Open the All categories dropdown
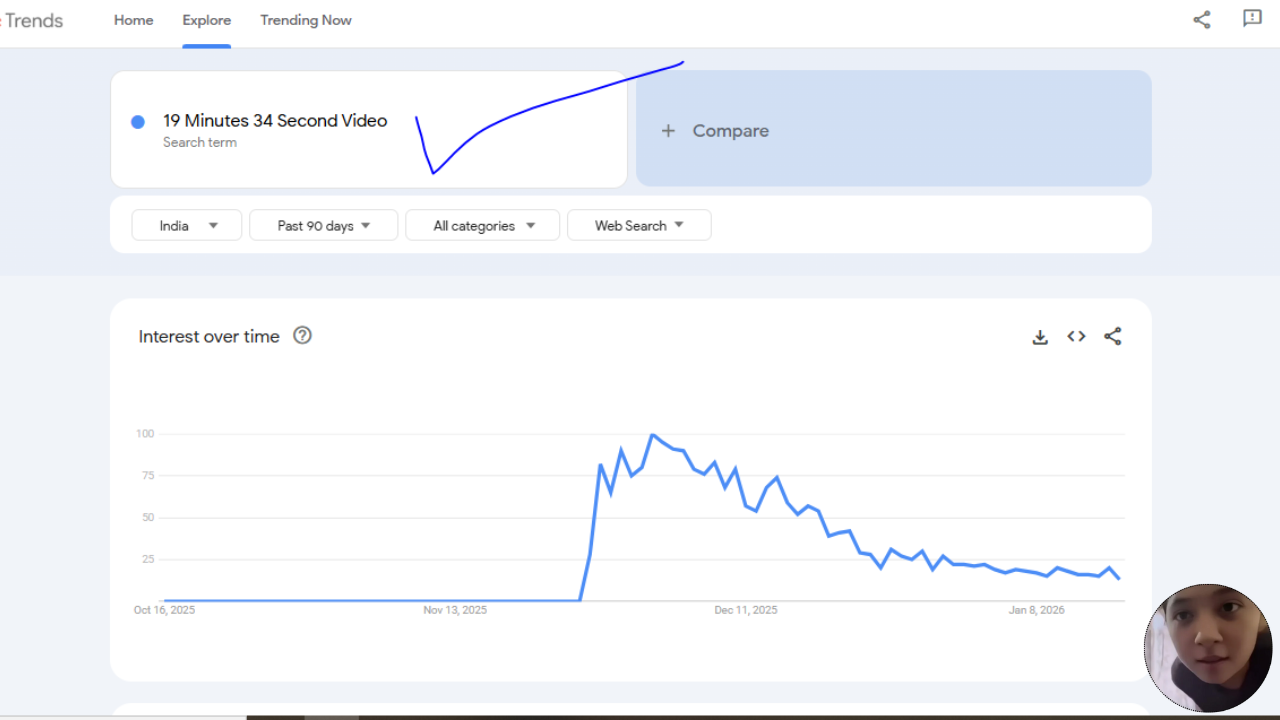 pos(484,226)
